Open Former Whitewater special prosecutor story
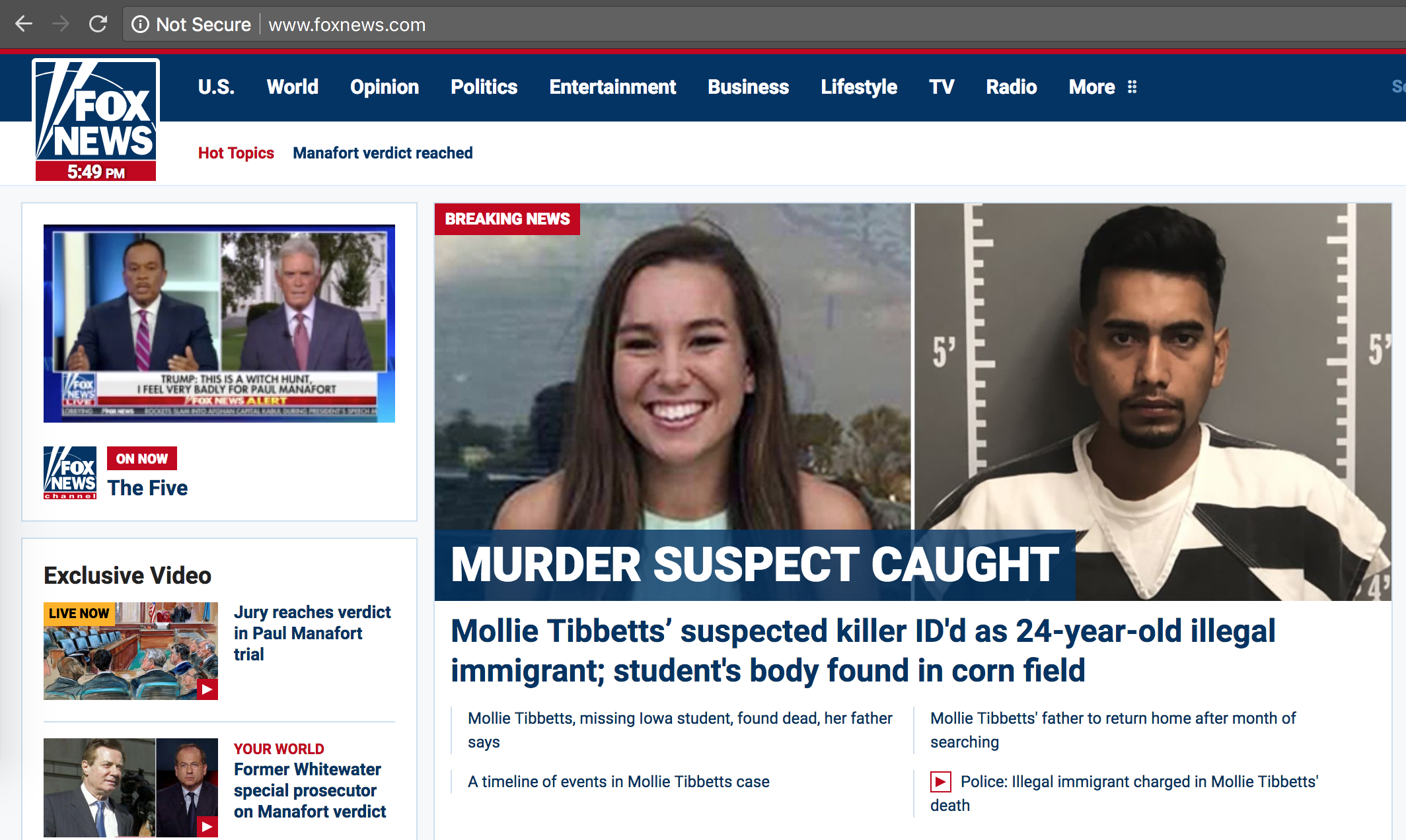 (x=310, y=790)
